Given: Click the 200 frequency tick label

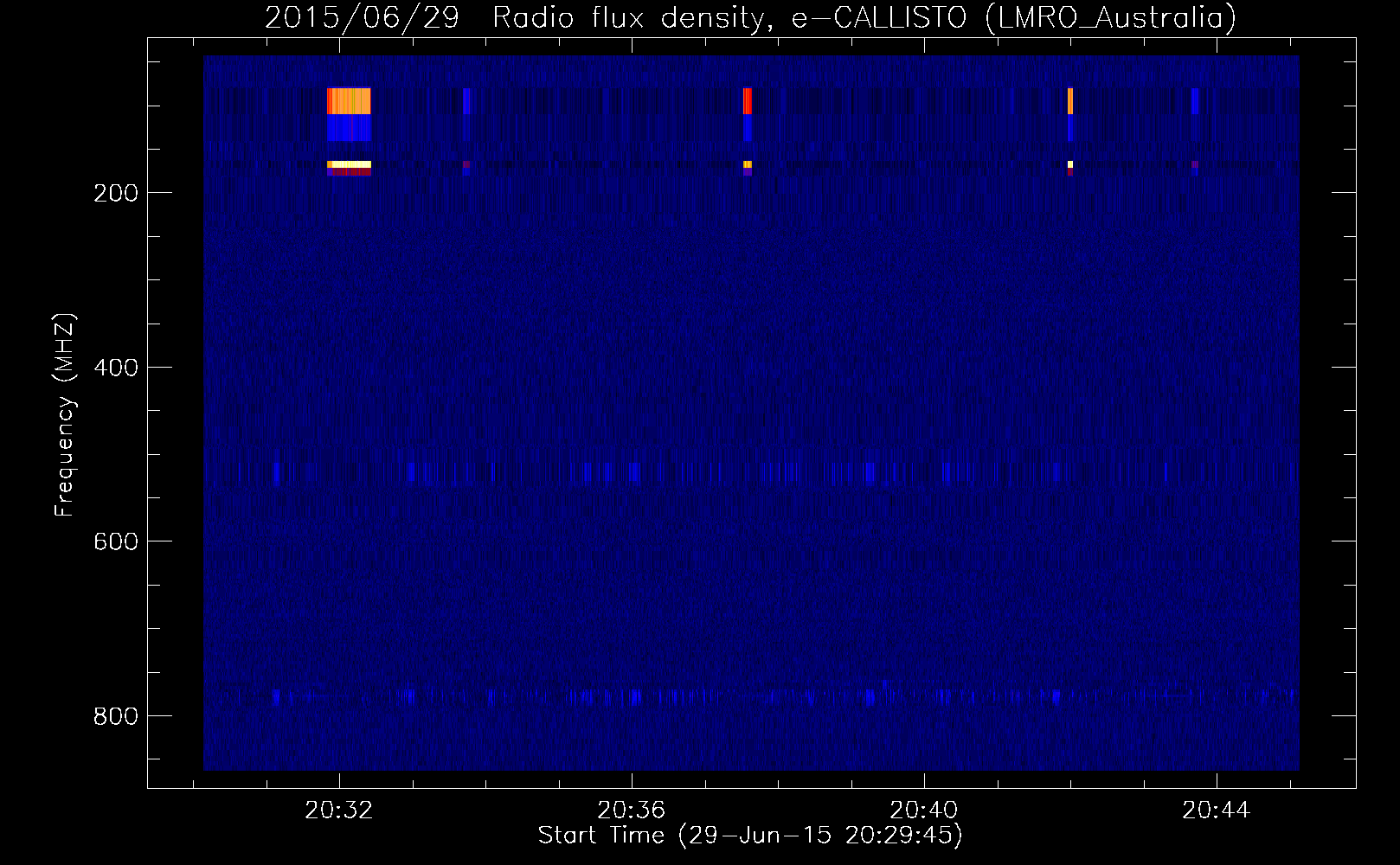Looking at the screenshot, I should 116,193.
